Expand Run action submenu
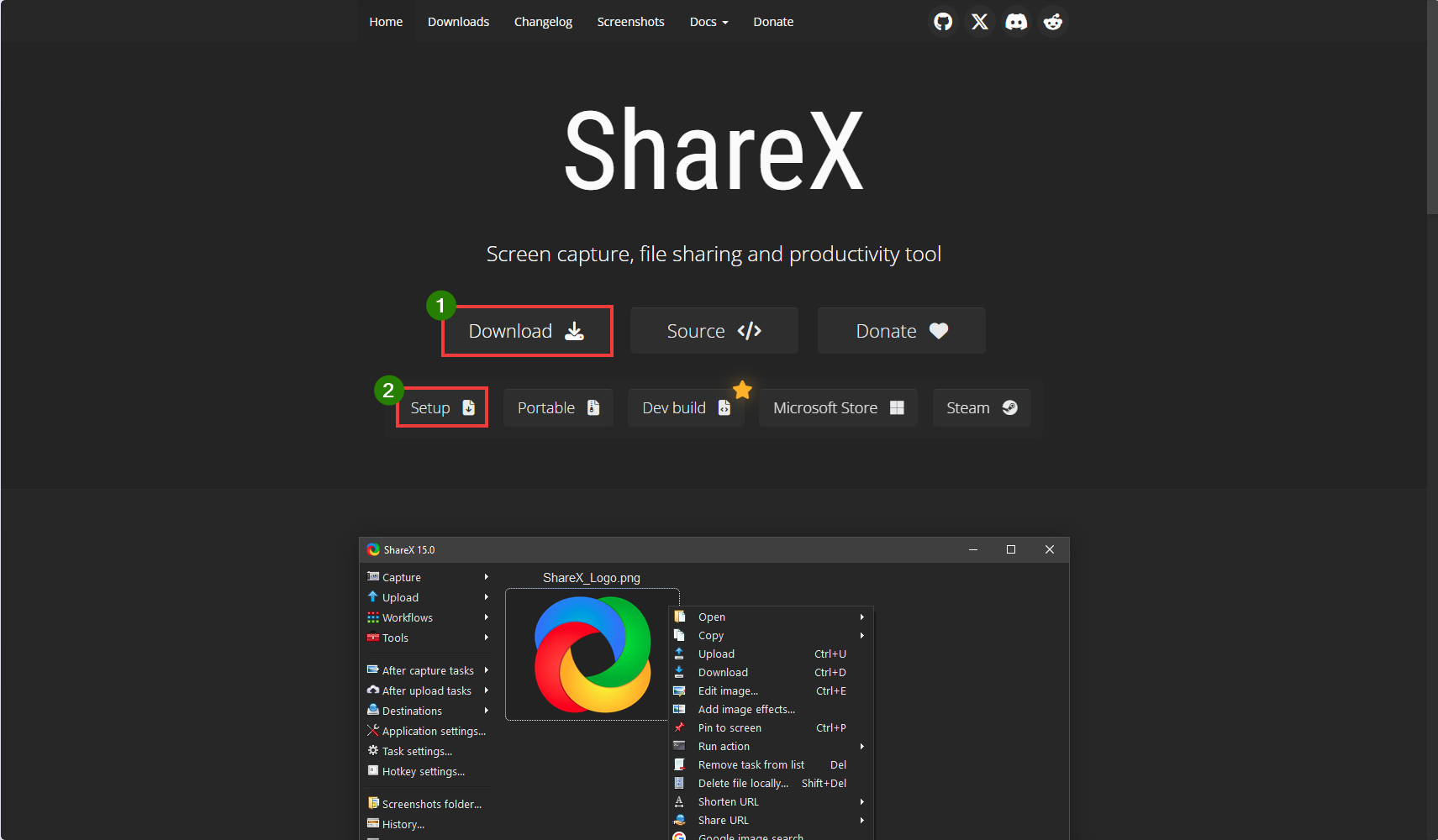The height and width of the screenshot is (840, 1438). pyautogui.click(x=771, y=746)
